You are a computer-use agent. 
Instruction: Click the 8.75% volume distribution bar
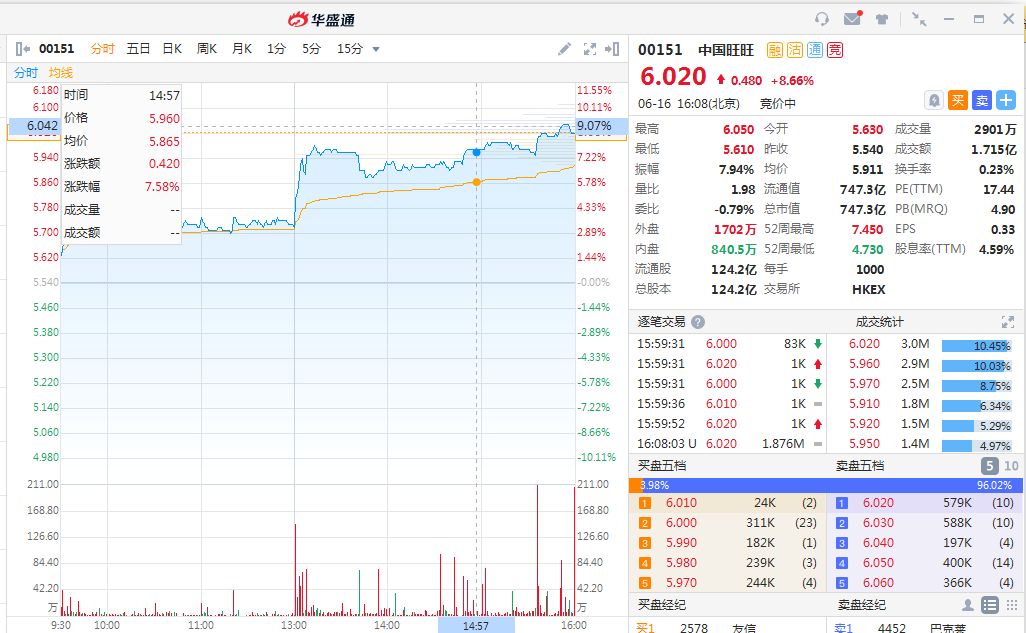(977, 386)
